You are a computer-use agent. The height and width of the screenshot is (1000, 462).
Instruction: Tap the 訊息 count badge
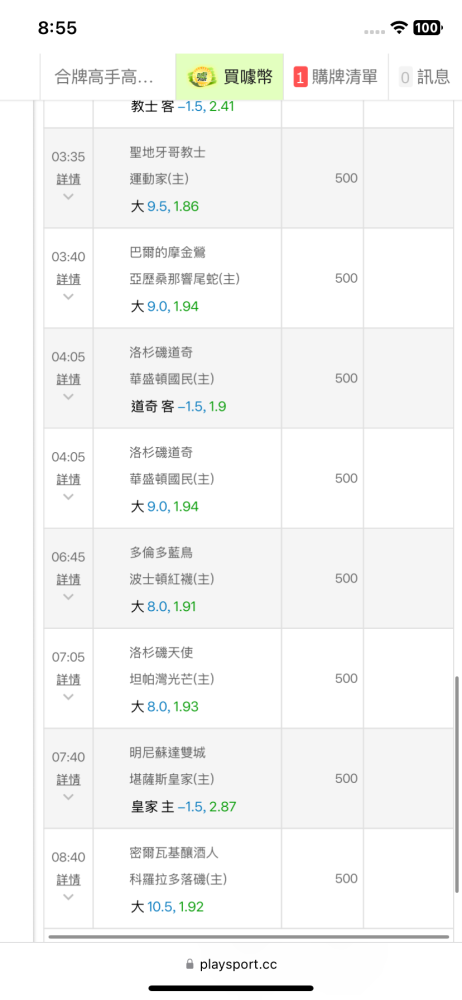[405, 78]
